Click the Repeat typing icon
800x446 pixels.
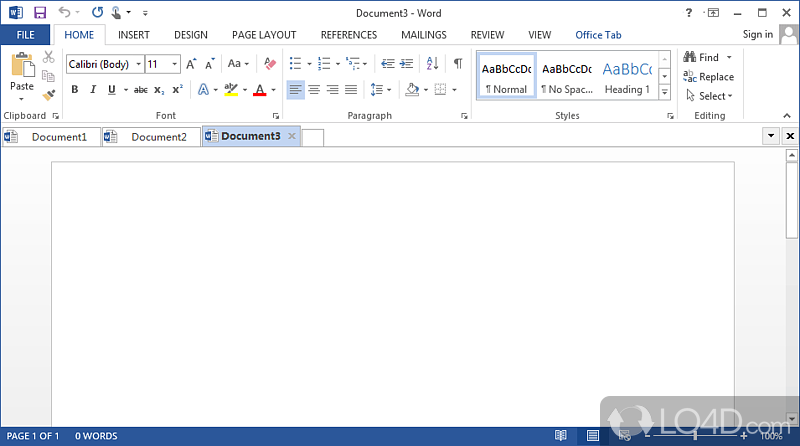pos(97,12)
